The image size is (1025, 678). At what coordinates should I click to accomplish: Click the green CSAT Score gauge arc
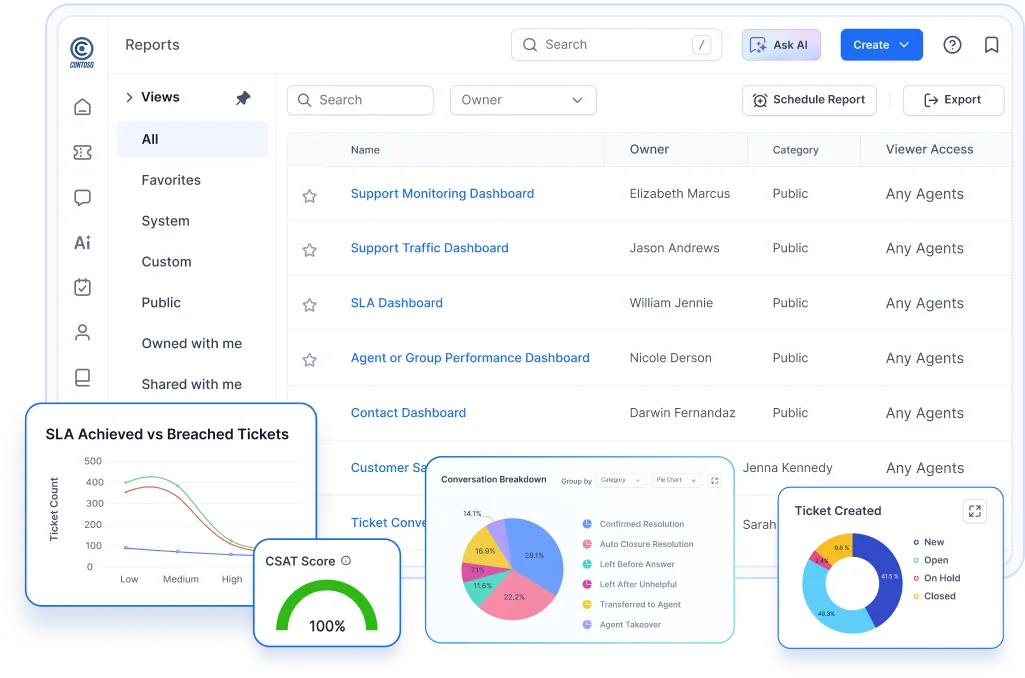pos(327,586)
